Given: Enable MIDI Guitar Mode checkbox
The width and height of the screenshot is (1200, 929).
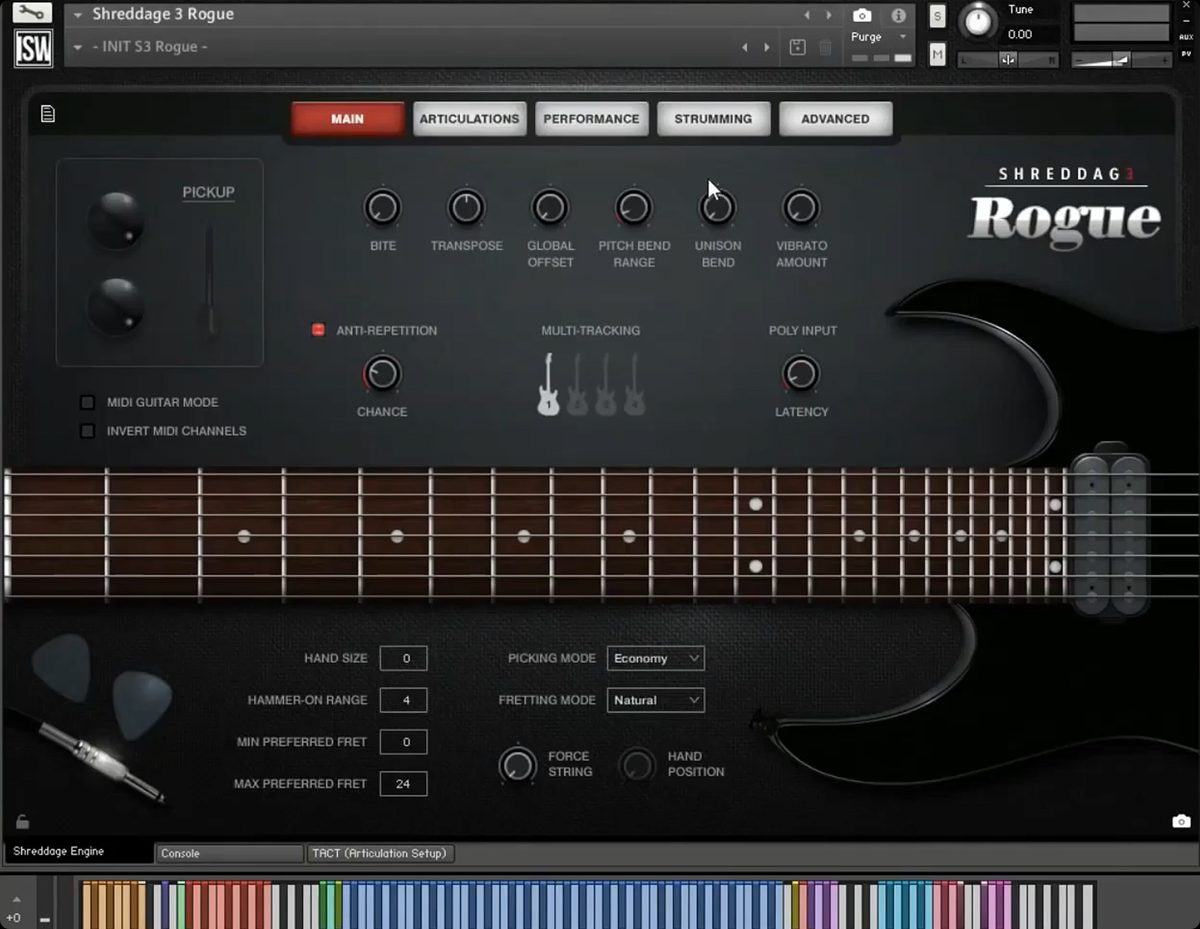Looking at the screenshot, I should [x=88, y=402].
